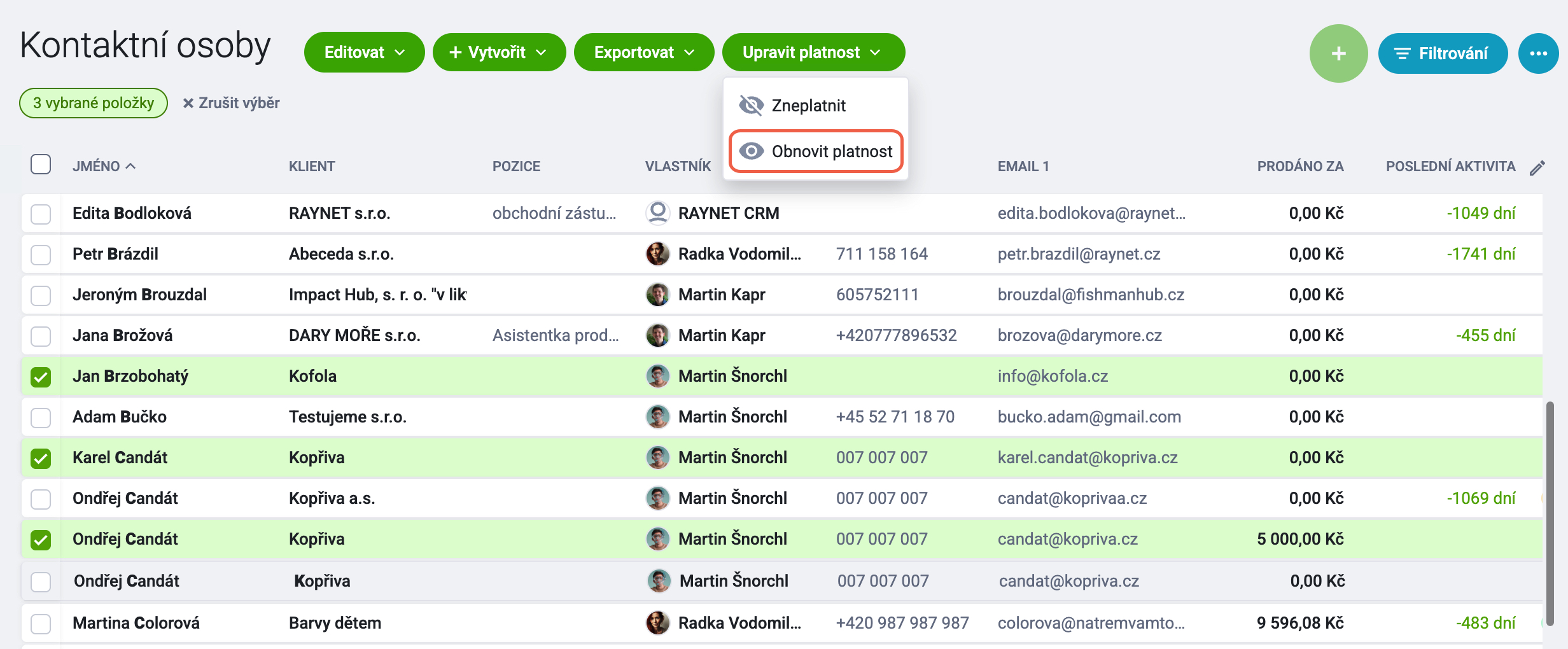
Task: Uncheck the Karel Candát row checkbox
Action: click(x=41, y=458)
